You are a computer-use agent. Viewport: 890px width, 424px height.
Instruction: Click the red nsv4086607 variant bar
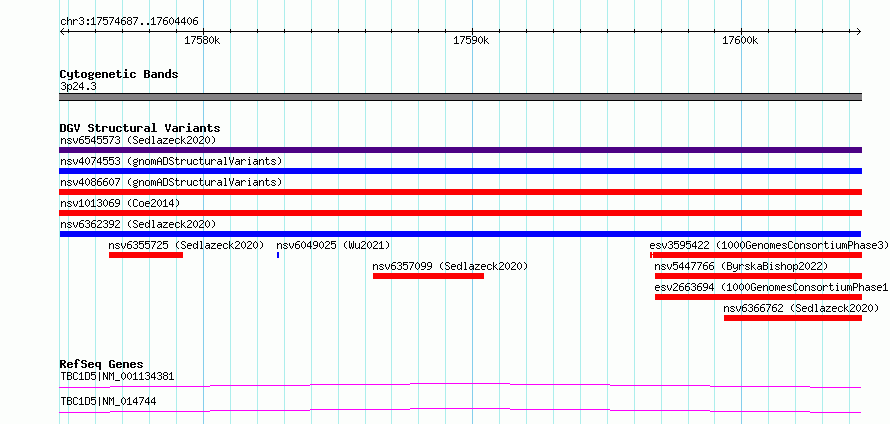(x=460, y=192)
